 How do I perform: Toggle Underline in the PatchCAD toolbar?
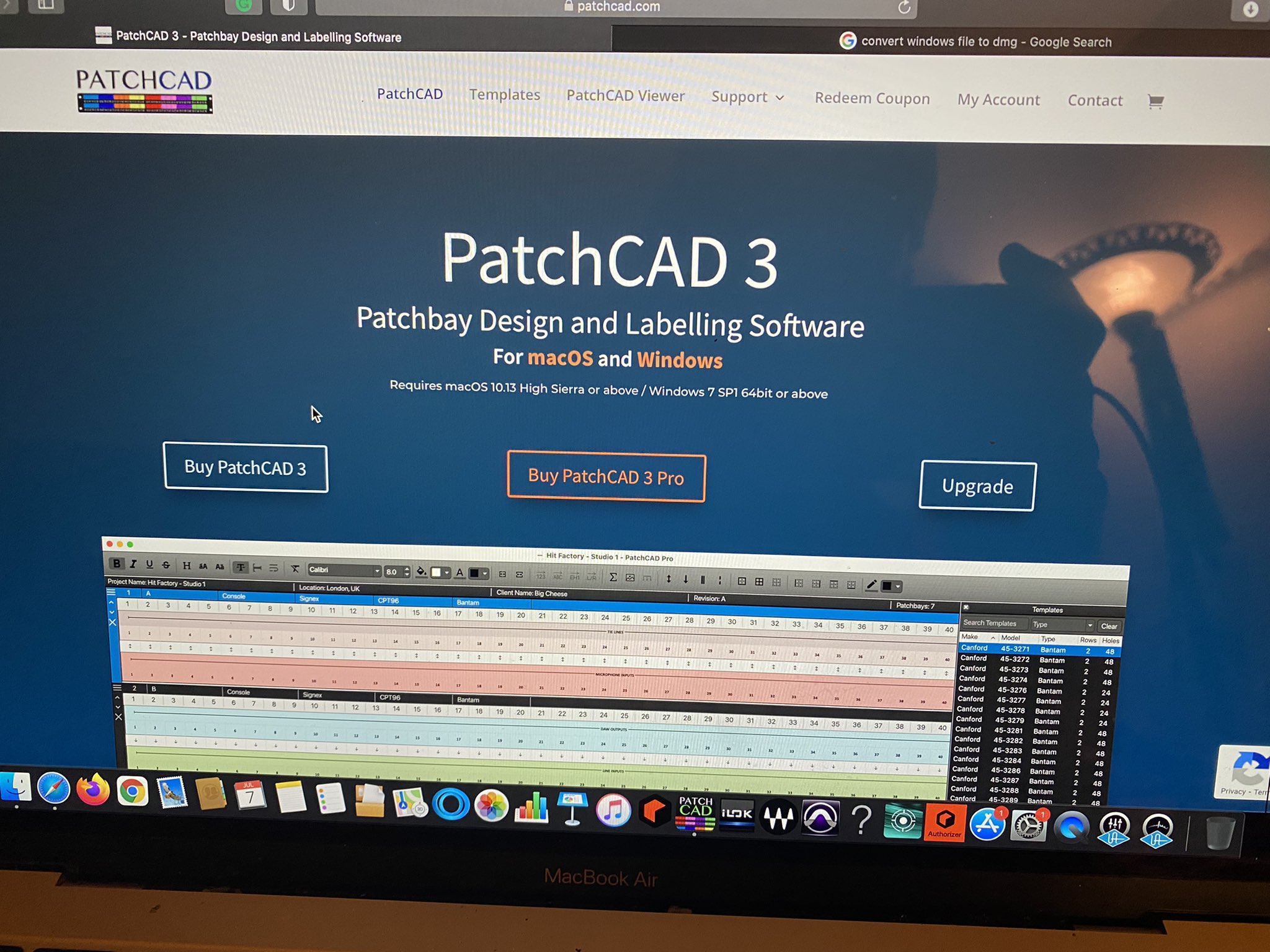pos(149,565)
